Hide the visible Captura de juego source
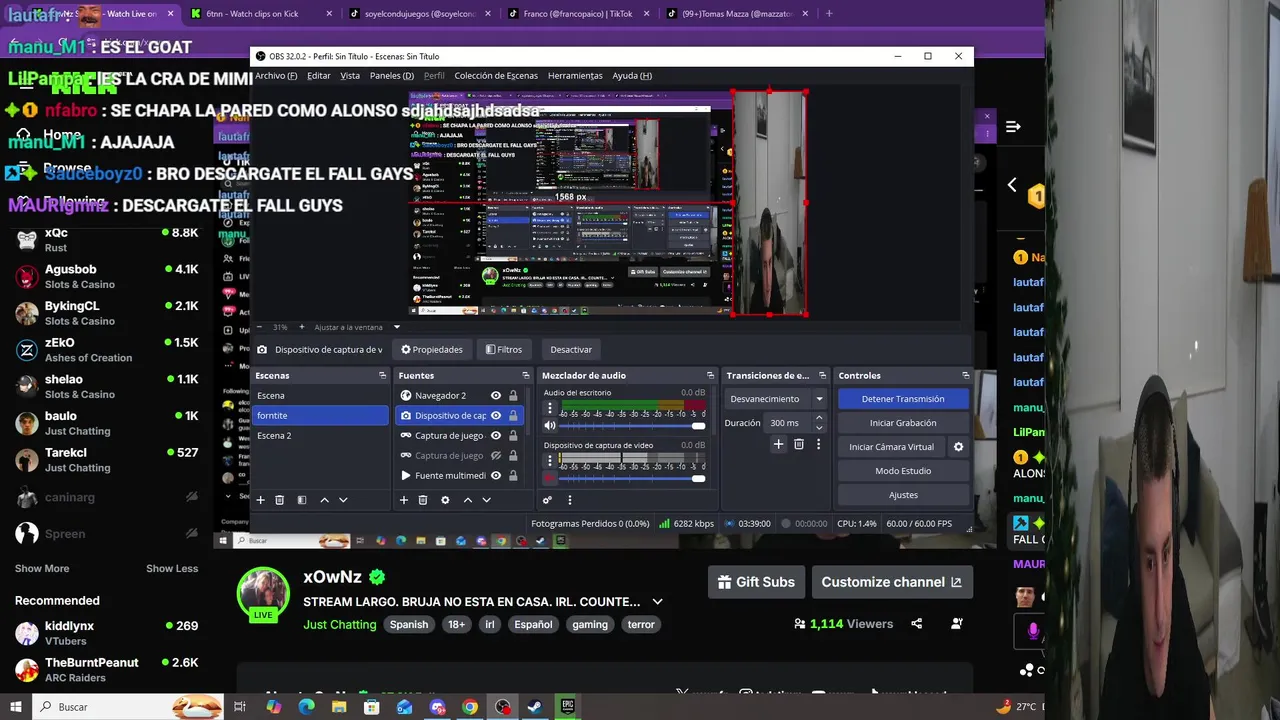 (x=496, y=436)
